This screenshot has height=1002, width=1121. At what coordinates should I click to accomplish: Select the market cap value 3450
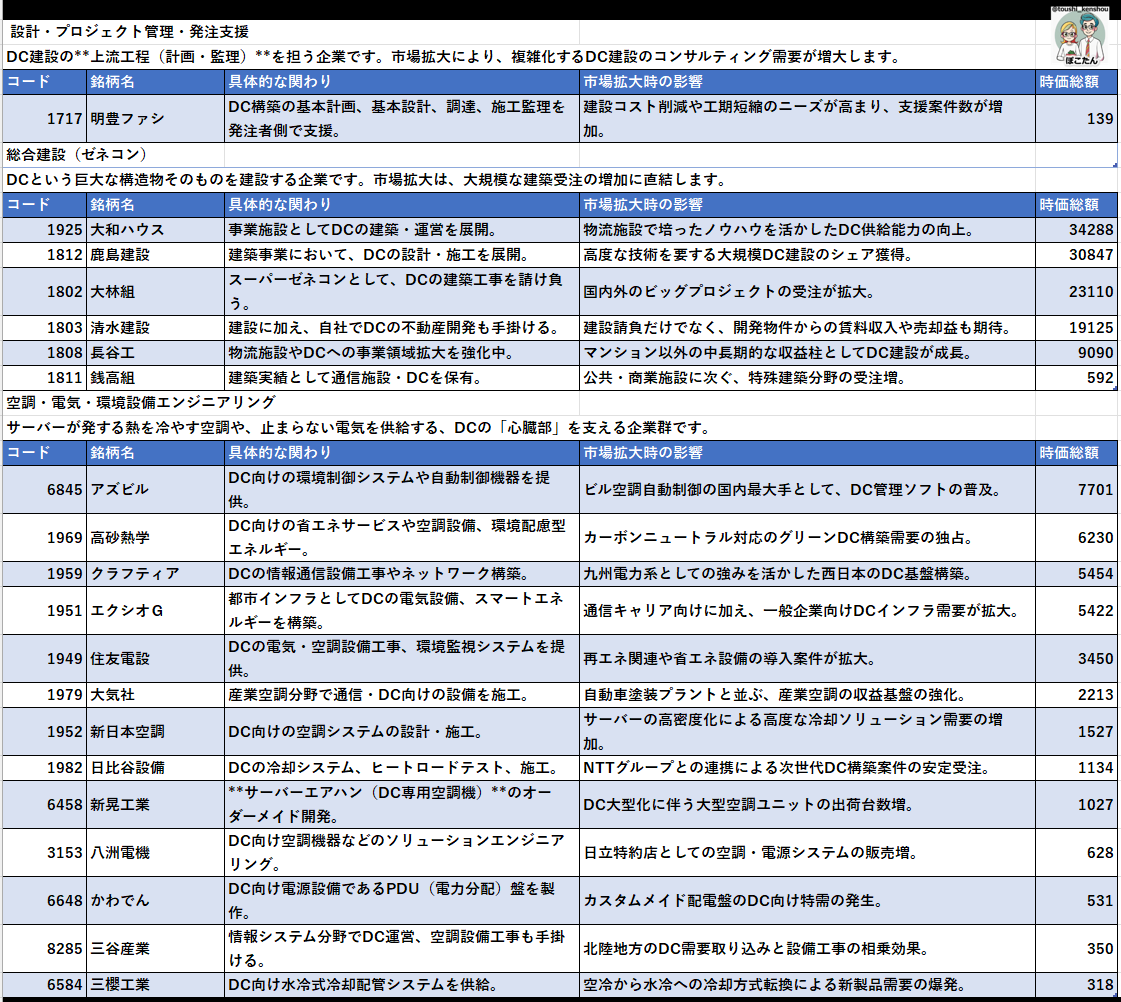pyautogui.click(x=1076, y=659)
